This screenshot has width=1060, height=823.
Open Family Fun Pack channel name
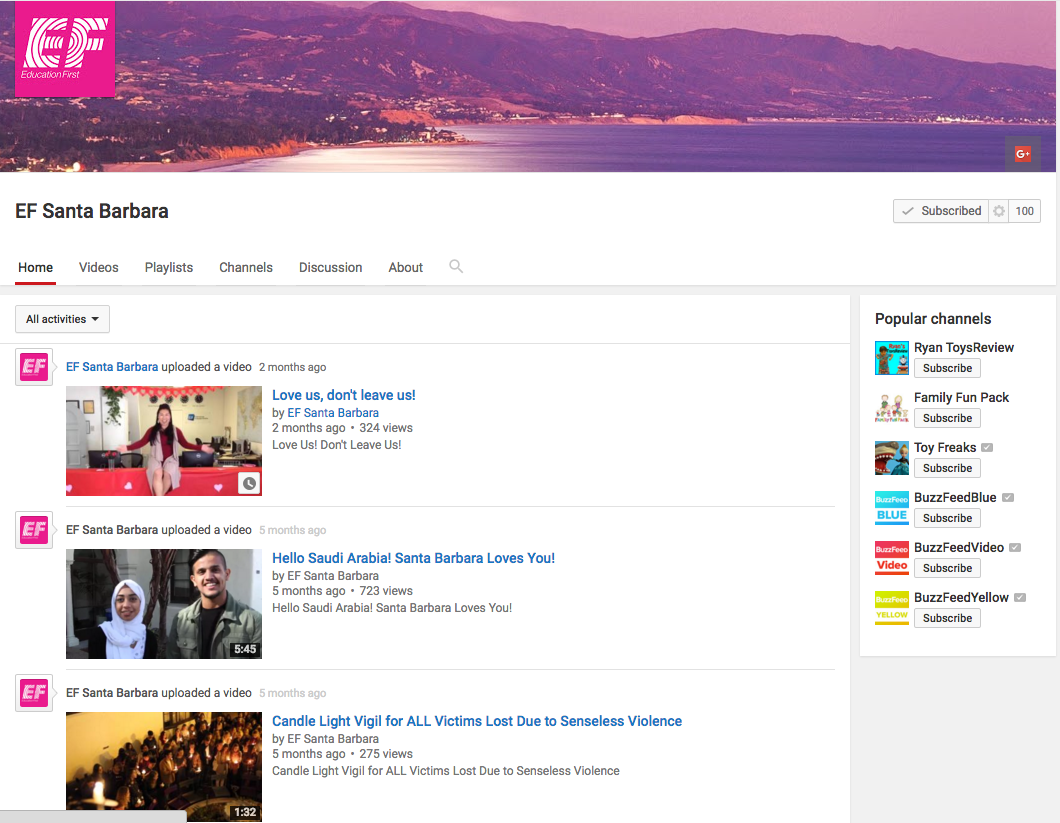pos(961,398)
